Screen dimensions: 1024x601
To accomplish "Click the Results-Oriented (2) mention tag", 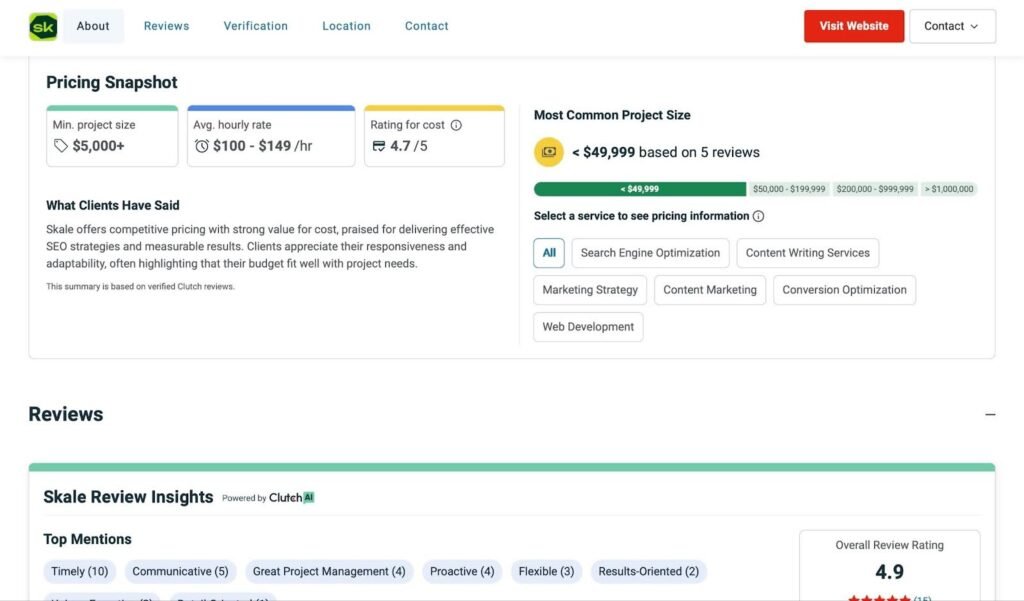I will (648, 572).
